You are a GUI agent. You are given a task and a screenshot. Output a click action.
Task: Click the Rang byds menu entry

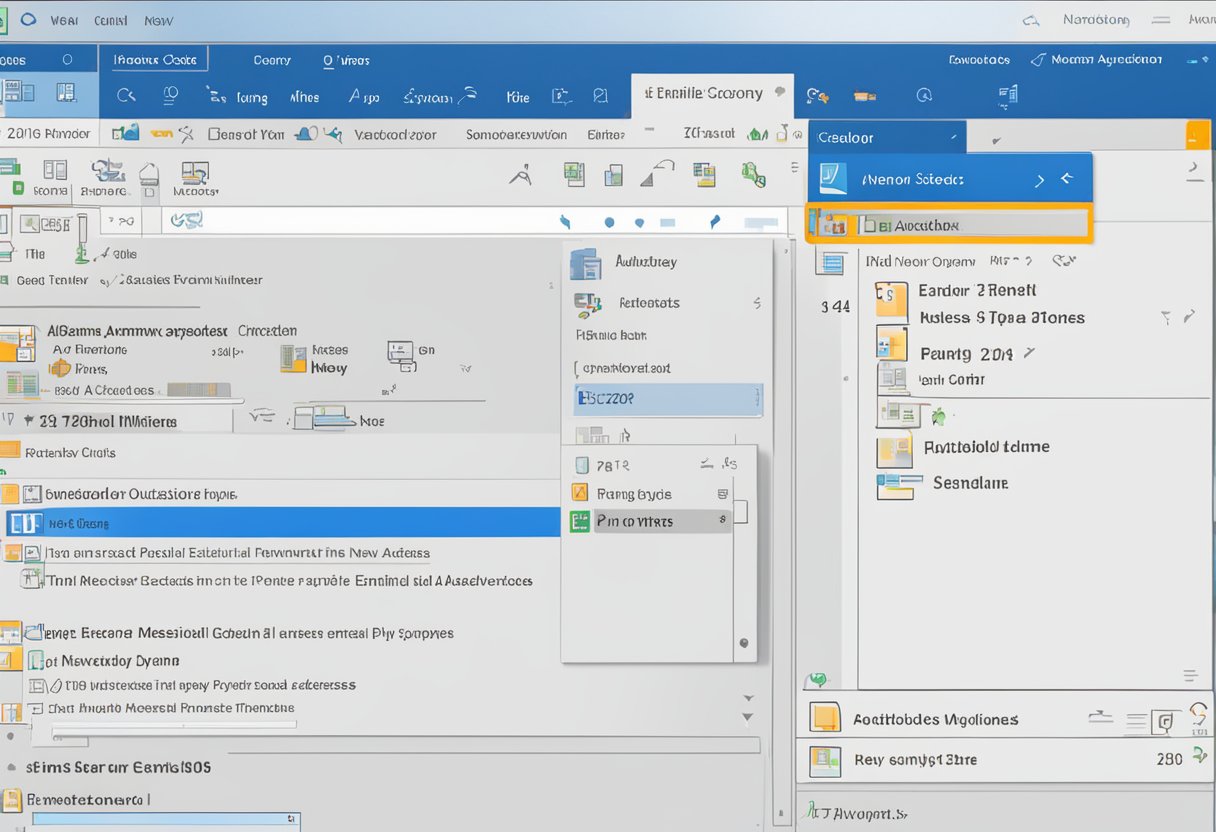tap(634, 494)
